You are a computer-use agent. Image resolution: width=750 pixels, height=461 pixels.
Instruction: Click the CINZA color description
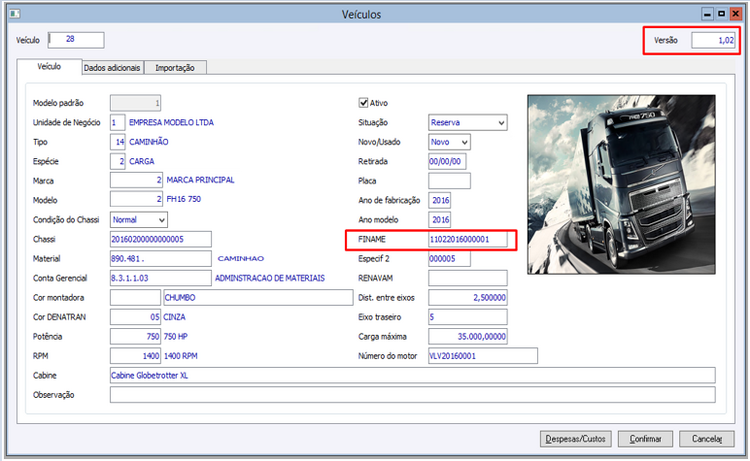pos(175,317)
